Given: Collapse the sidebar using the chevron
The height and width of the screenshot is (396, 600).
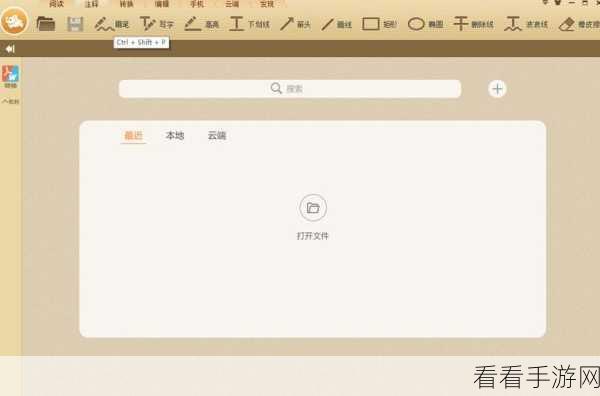Looking at the screenshot, I should (10, 101).
